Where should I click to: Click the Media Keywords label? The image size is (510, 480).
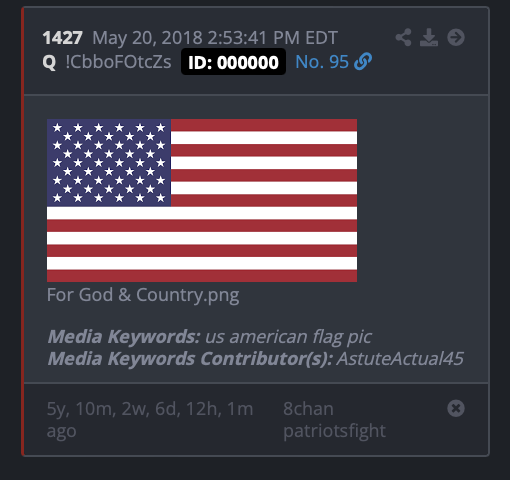pos(124,336)
